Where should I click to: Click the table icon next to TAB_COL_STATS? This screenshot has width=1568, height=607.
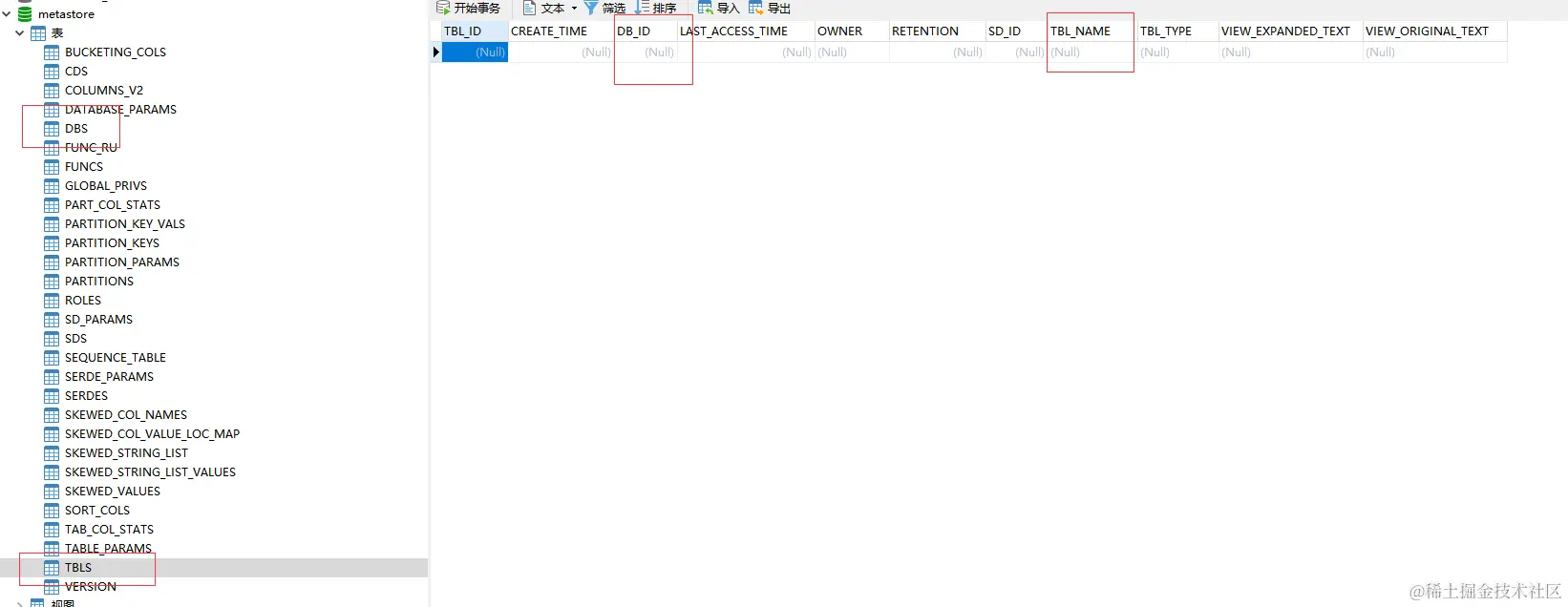[x=52, y=530]
